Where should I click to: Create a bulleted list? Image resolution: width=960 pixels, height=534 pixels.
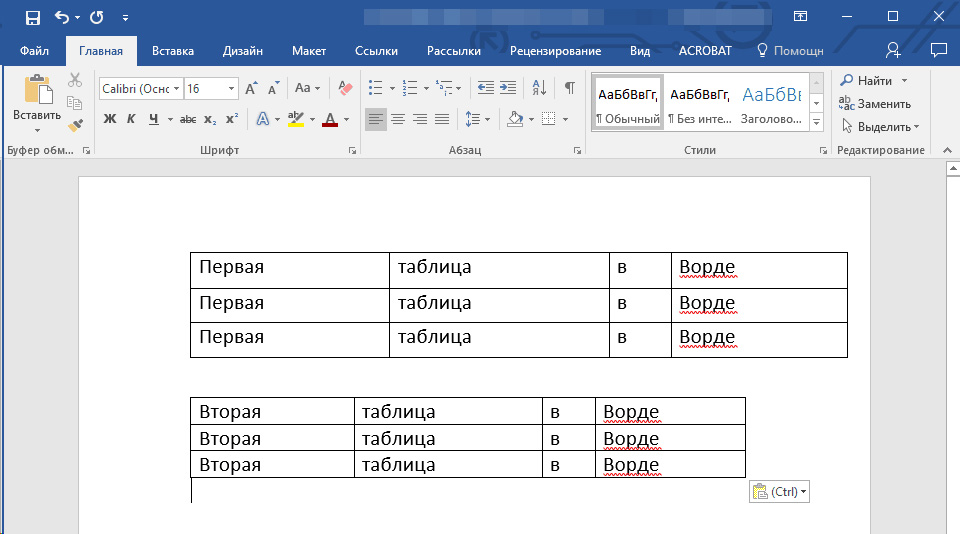pyautogui.click(x=375, y=88)
